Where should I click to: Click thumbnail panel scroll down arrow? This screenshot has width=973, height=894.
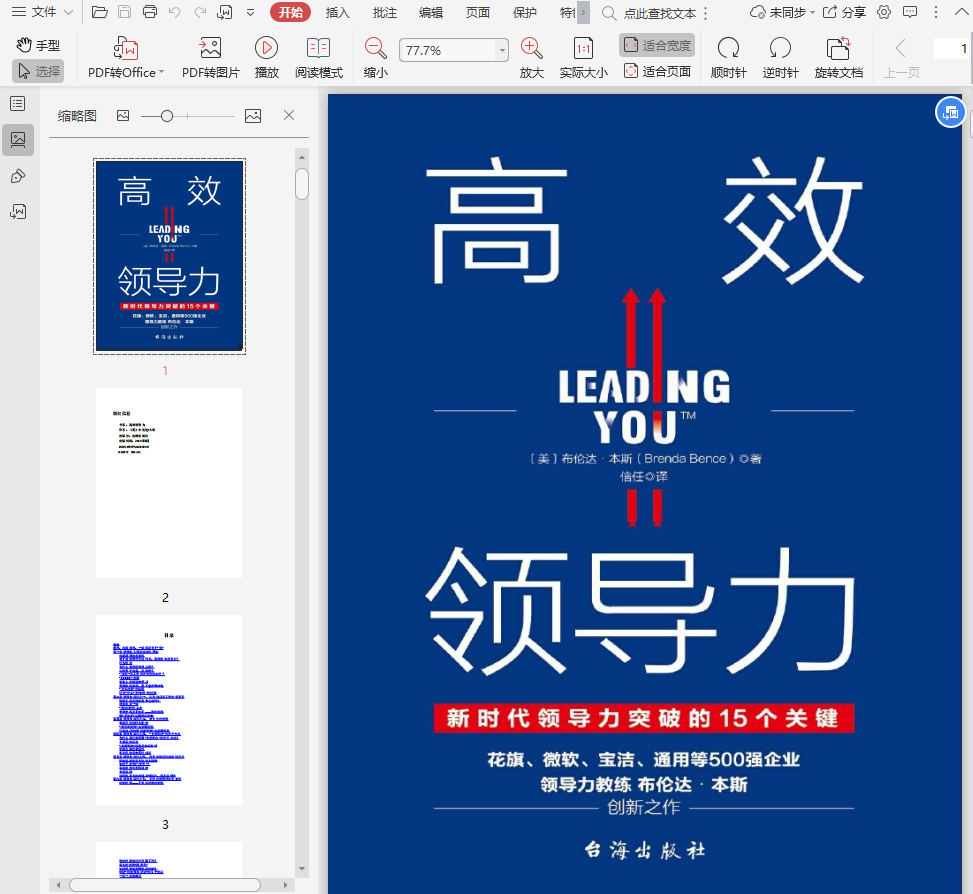[302, 869]
